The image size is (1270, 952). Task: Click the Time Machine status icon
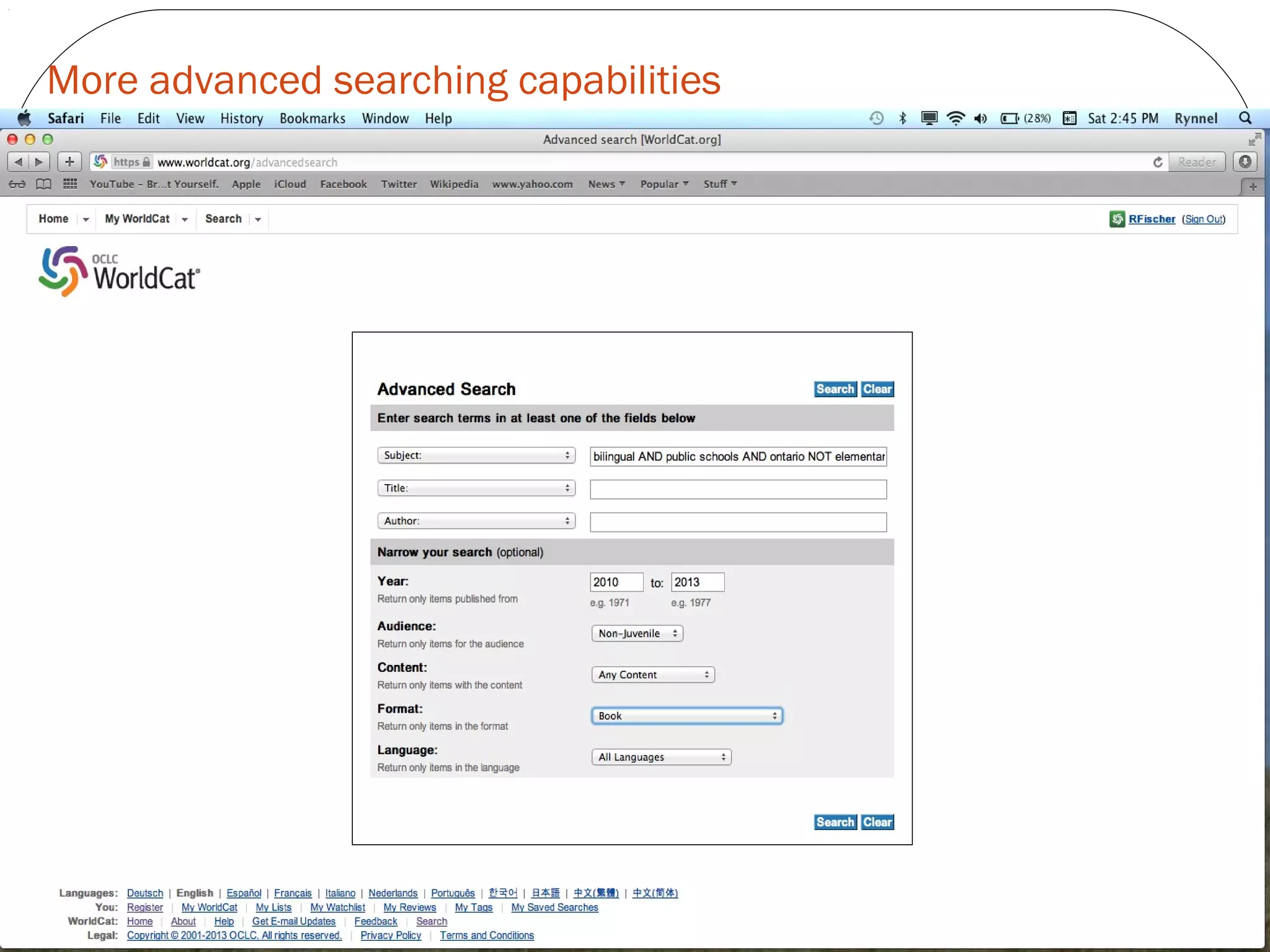(876, 118)
